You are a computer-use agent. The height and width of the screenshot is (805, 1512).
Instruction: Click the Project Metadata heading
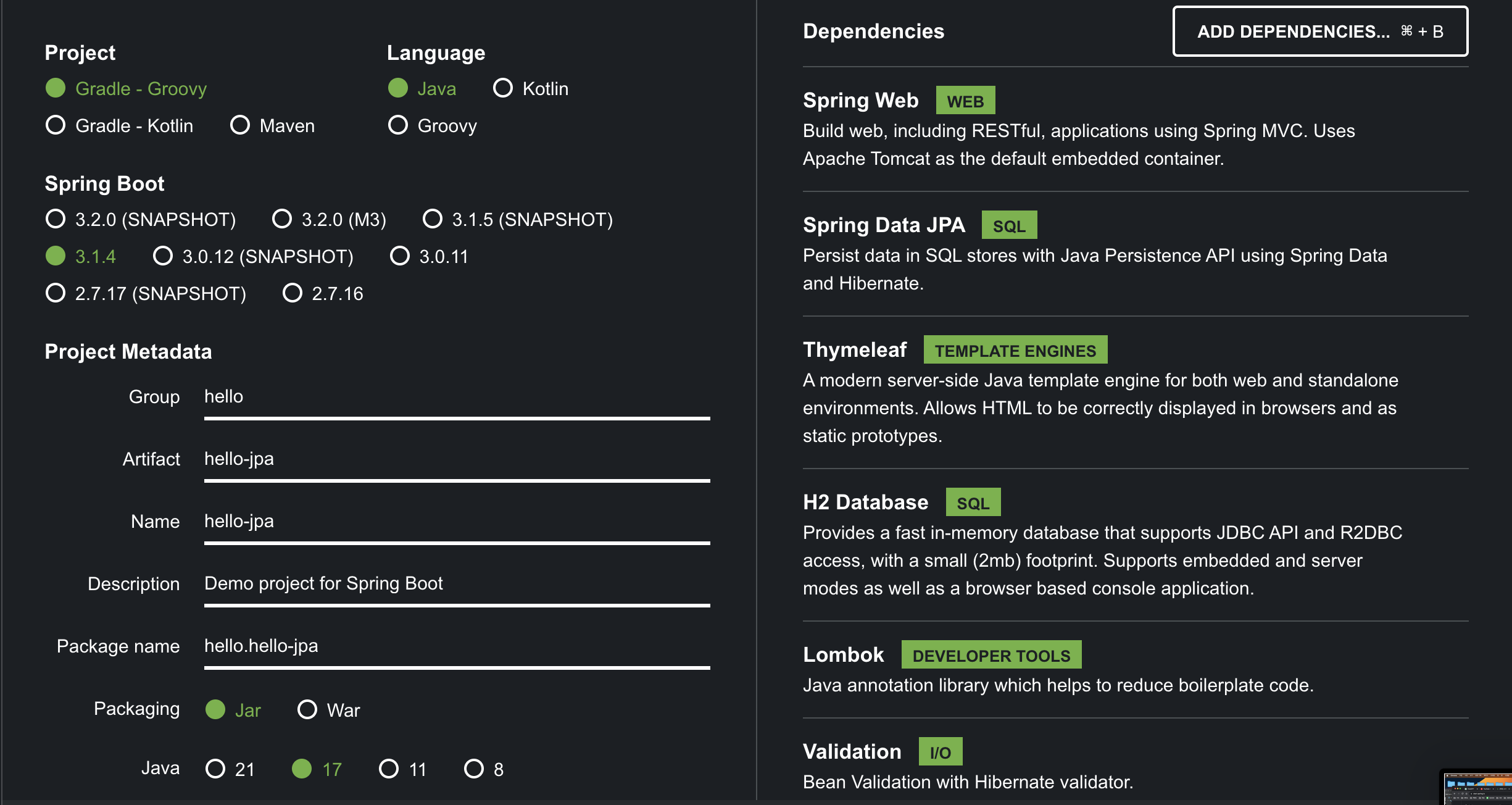pos(128,352)
